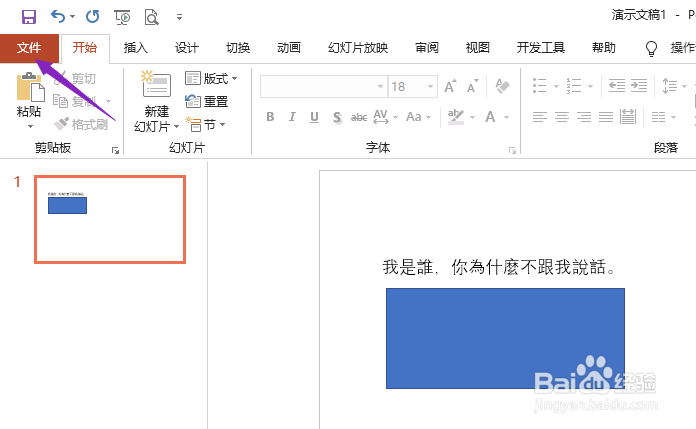Toggle align text right

pos(584,117)
